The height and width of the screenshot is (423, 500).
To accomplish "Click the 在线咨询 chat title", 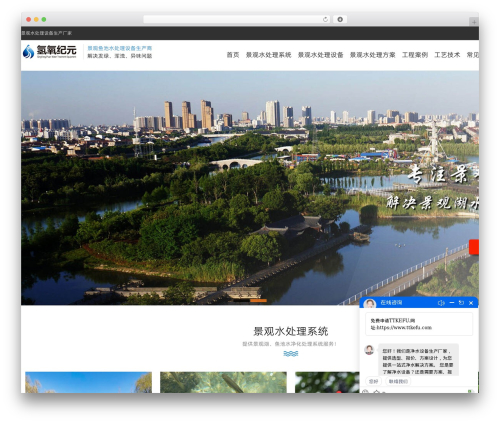I will coord(391,303).
